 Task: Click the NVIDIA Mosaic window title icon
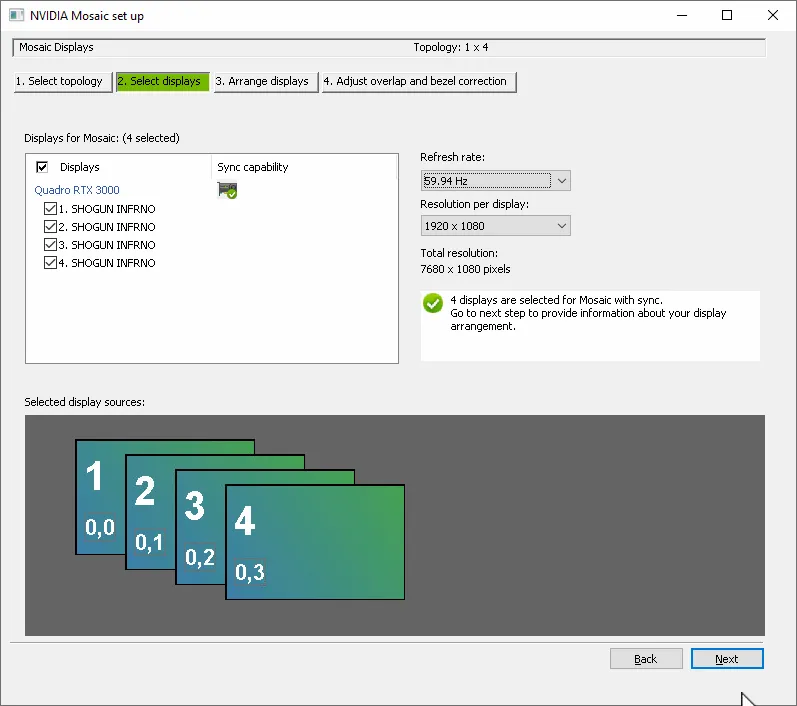tap(16, 15)
